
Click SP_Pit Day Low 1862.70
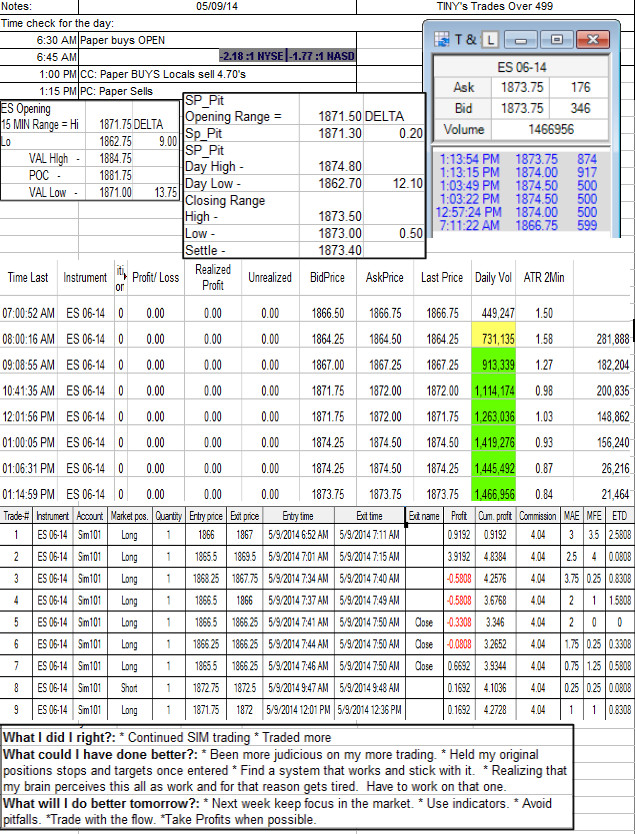[340, 184]
